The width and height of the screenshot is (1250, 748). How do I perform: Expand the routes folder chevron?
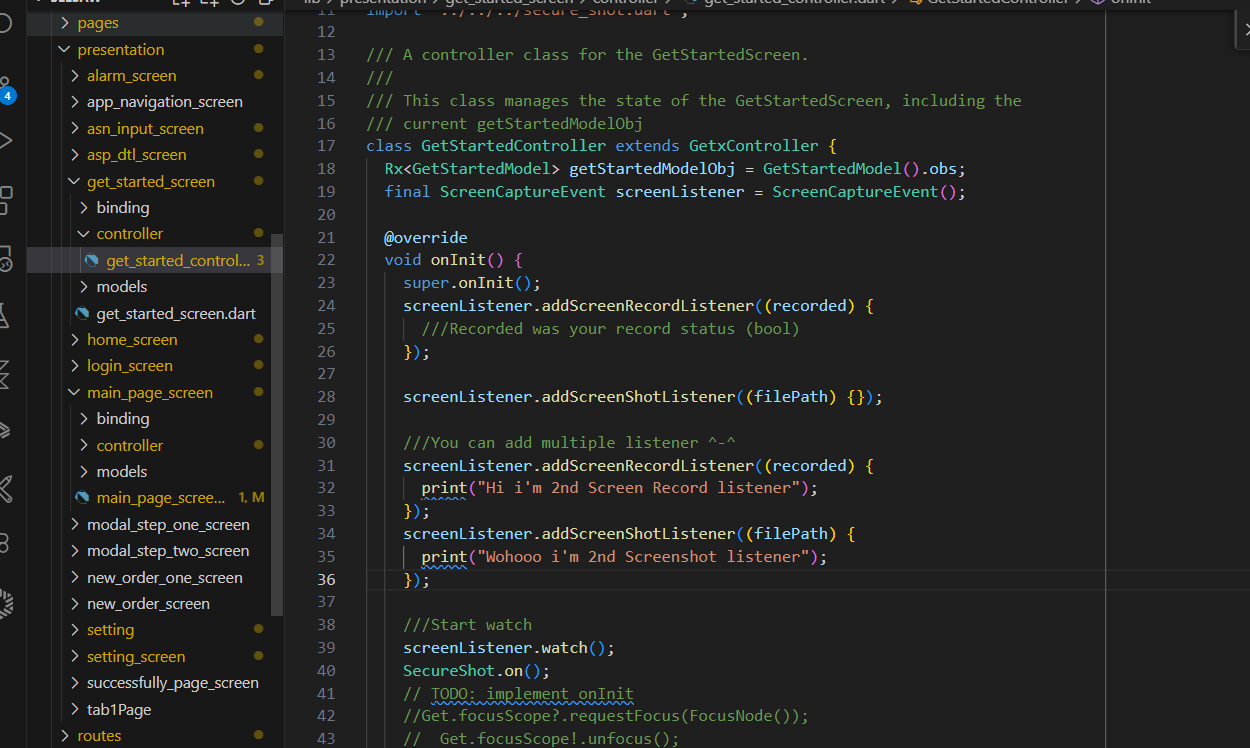coord(65,735)
